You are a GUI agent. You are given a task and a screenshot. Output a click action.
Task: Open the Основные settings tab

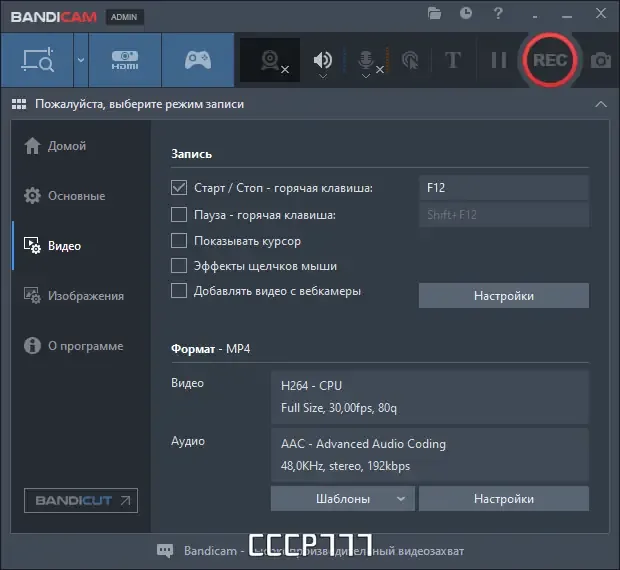pyautogui.click(x=65, y=196)
